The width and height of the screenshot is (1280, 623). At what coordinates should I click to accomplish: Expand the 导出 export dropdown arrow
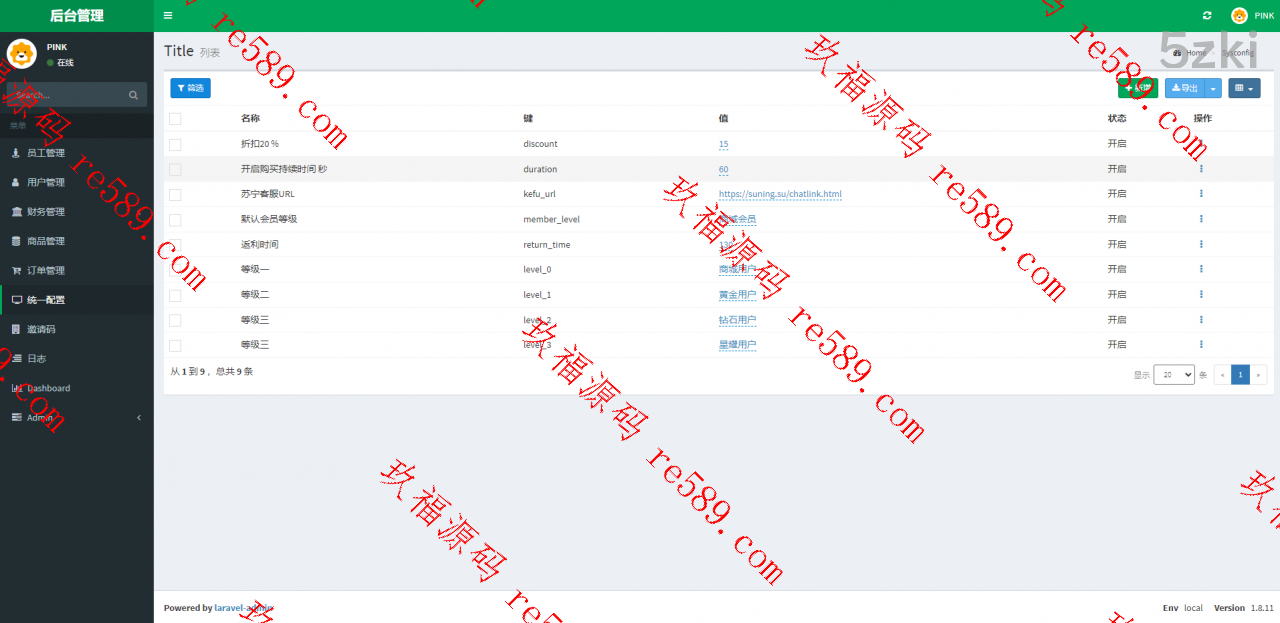[1214, 88]
